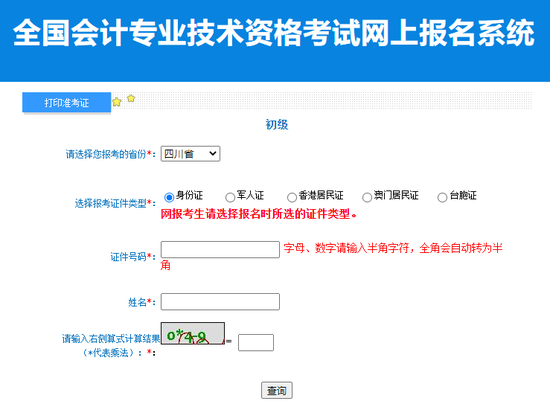
Task: Click the 初级 level heading
Action: coord(277,124)
